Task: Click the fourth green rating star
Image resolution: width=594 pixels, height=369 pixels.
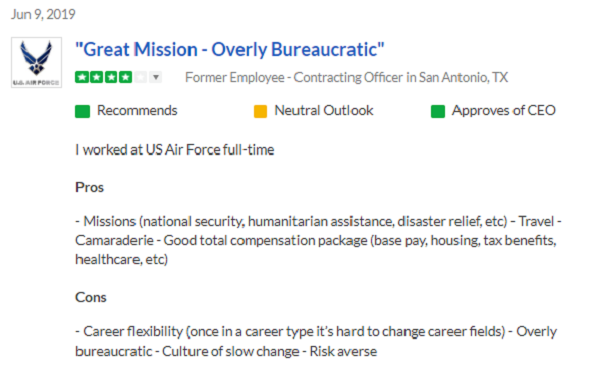Action: coord(125,77)
